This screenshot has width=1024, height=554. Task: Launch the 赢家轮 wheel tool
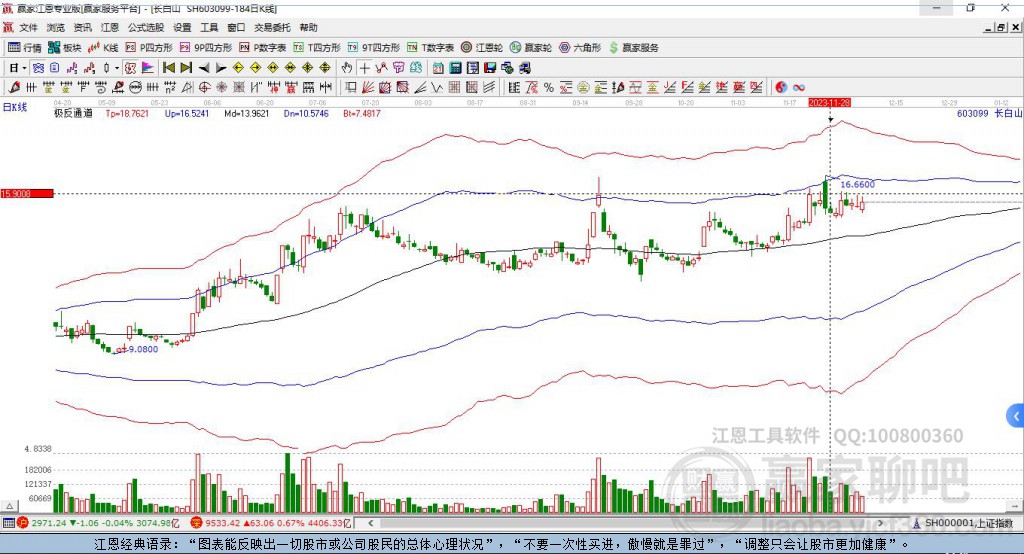[531, 48]
